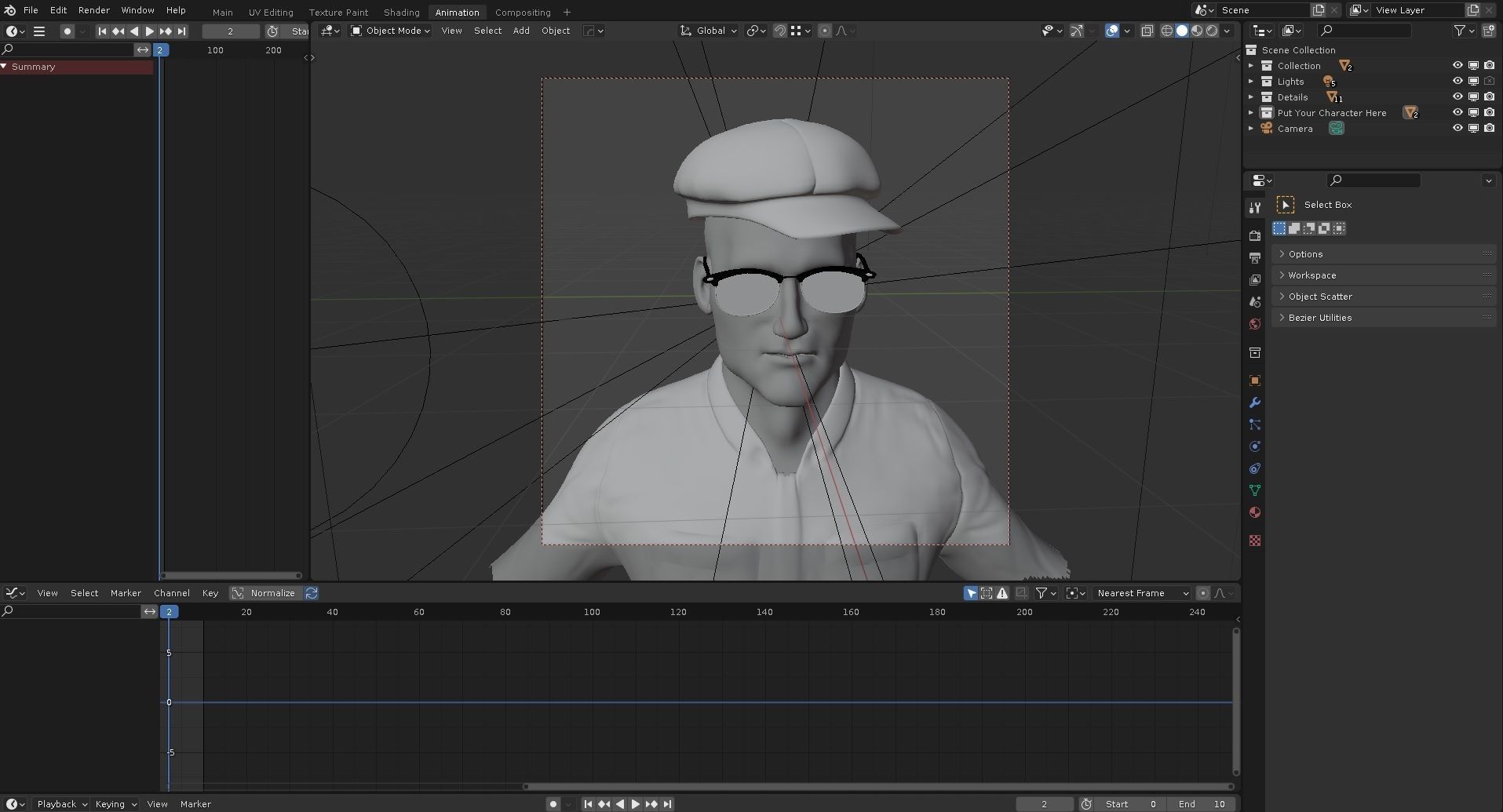Click Scene name field in top bar
Screen dimensions: 1503x812
(x=1262, y=10)
